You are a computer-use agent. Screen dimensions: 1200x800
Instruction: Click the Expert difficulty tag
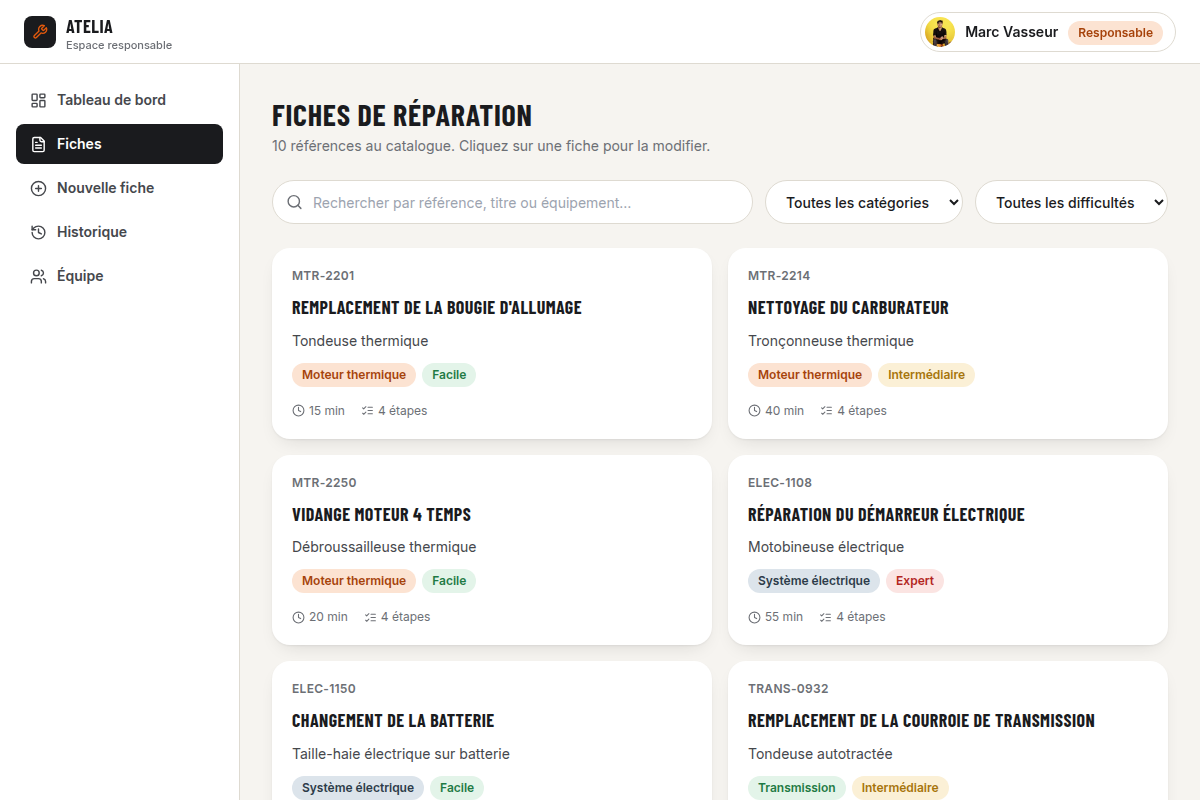pos(915,581)
